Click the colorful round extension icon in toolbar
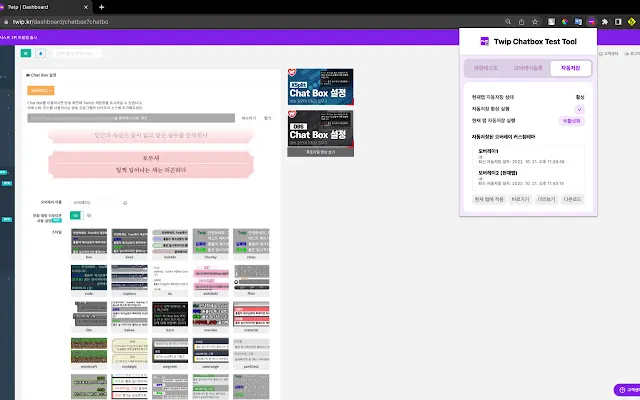The height and width of the screenshot is (400, 640). point(565,22)
